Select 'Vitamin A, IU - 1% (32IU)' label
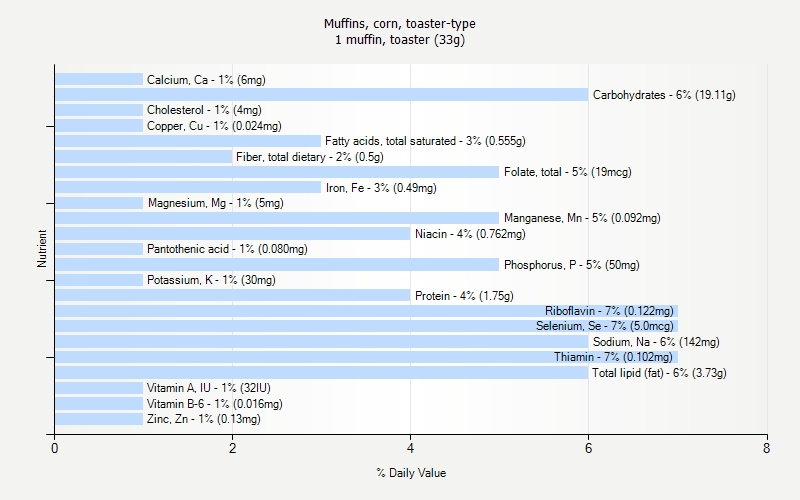800x500 pixels. [x=209, y=388]
